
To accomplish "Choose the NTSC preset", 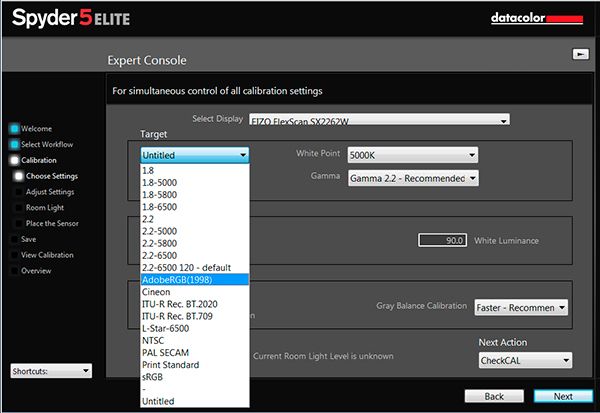I will pyautogui.click(x=195, y=341).
